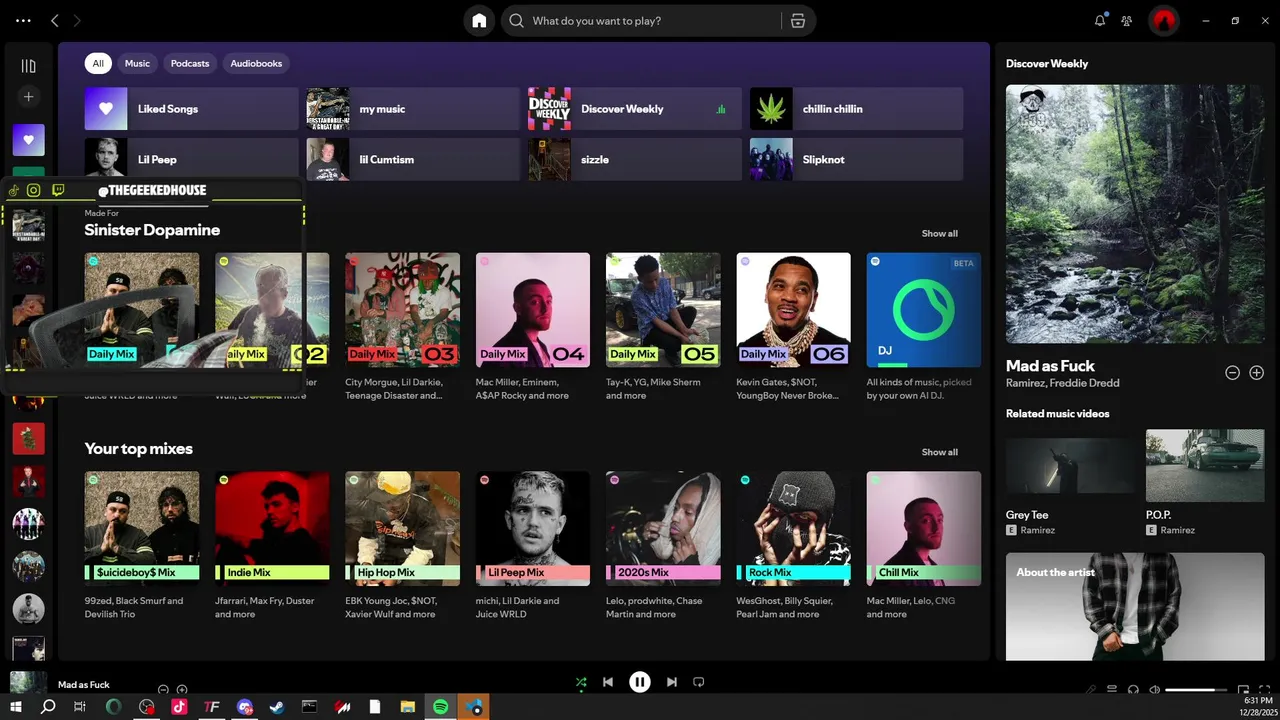Open the Windows Start menu
The height and width of the screenshot is (720, 1280).
(x=16, y=707)
